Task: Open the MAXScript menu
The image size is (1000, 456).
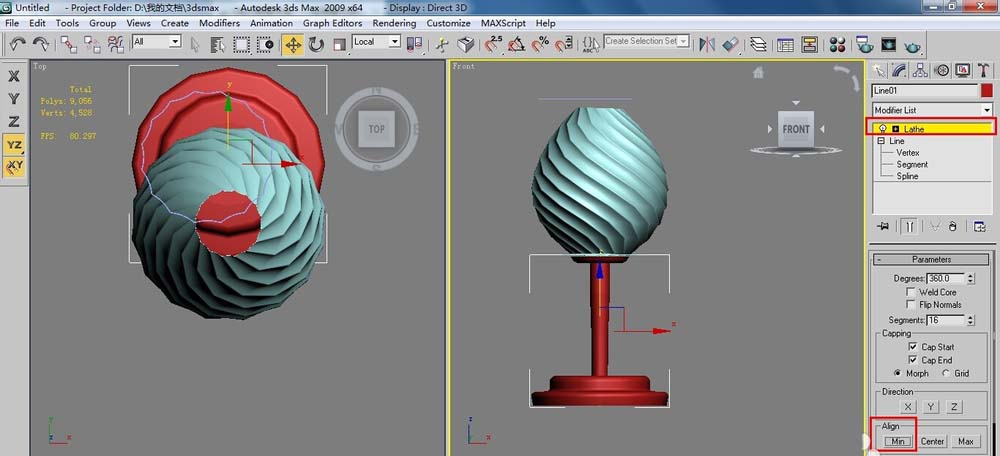Action: [503, 23]
